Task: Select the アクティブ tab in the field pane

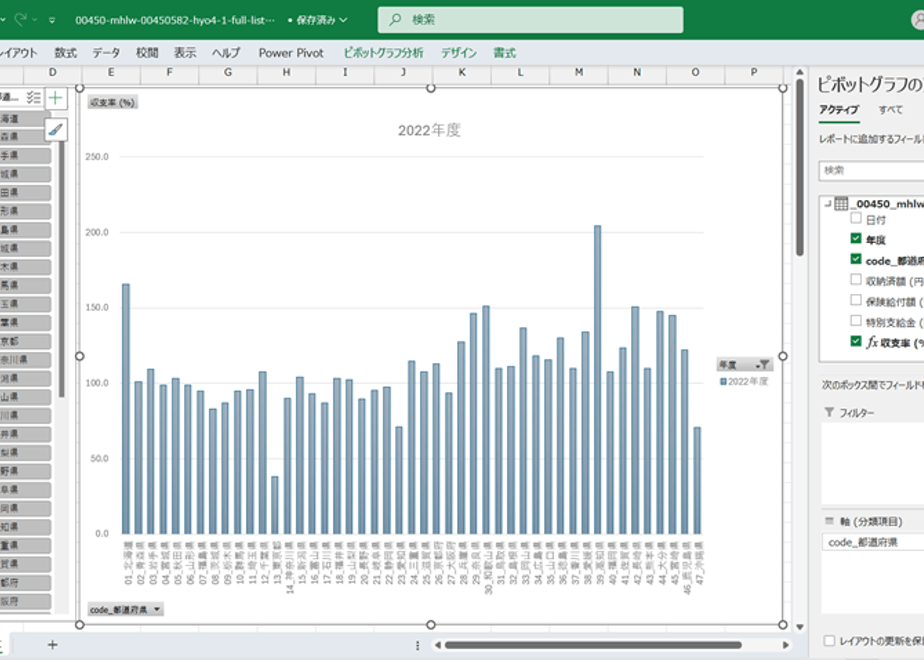Action: [x=839, y=110]
